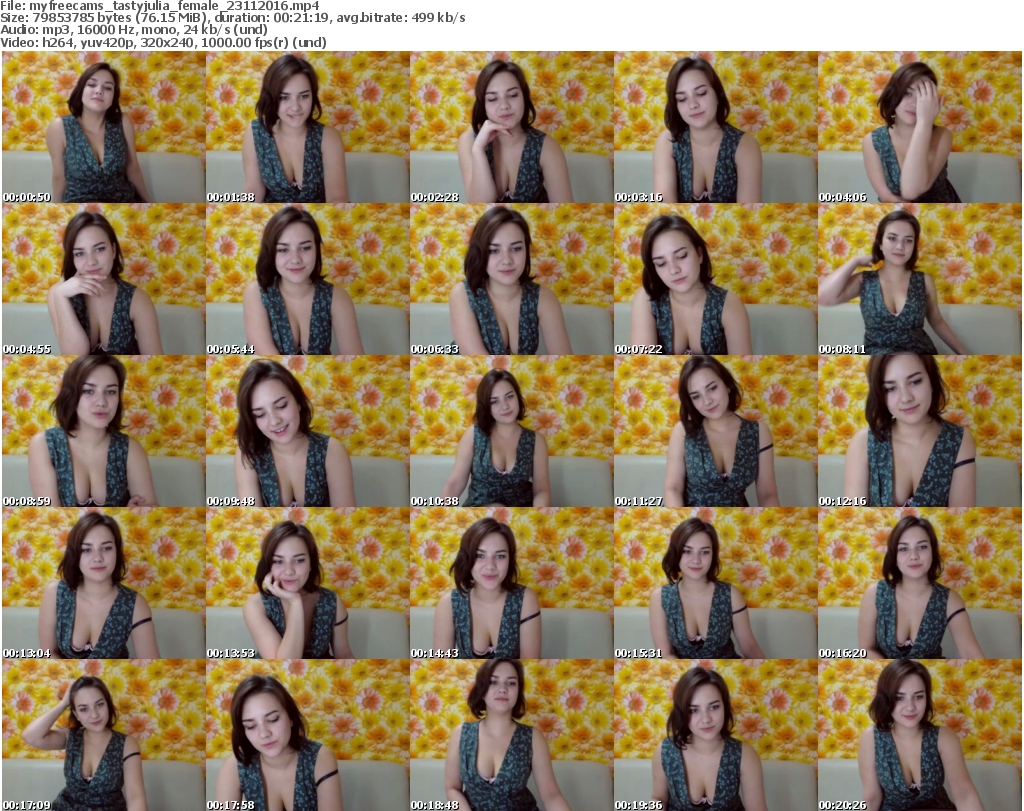
Task: Click the thumbnail timestamped 00:15:31
Action: tap(716, 584)
